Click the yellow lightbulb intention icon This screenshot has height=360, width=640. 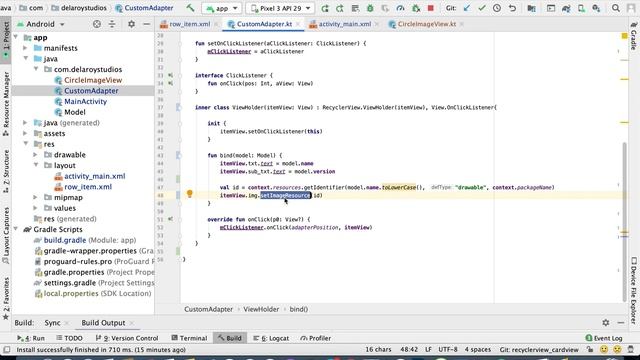(x=189, y=194)
